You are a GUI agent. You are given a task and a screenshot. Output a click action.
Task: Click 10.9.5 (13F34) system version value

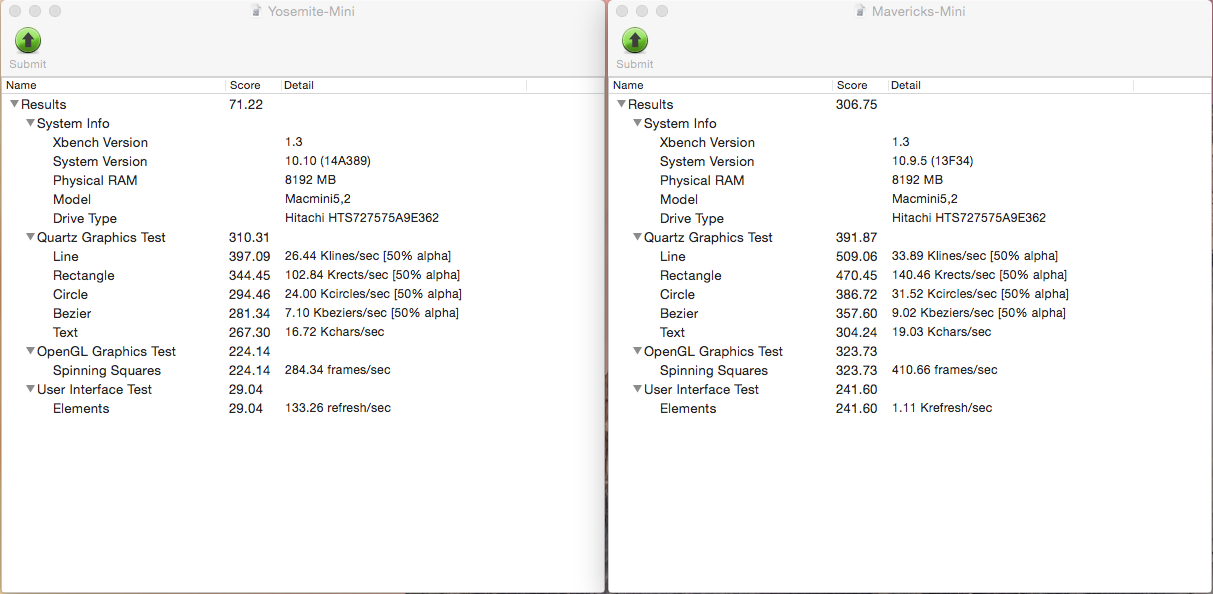(932, 161)
